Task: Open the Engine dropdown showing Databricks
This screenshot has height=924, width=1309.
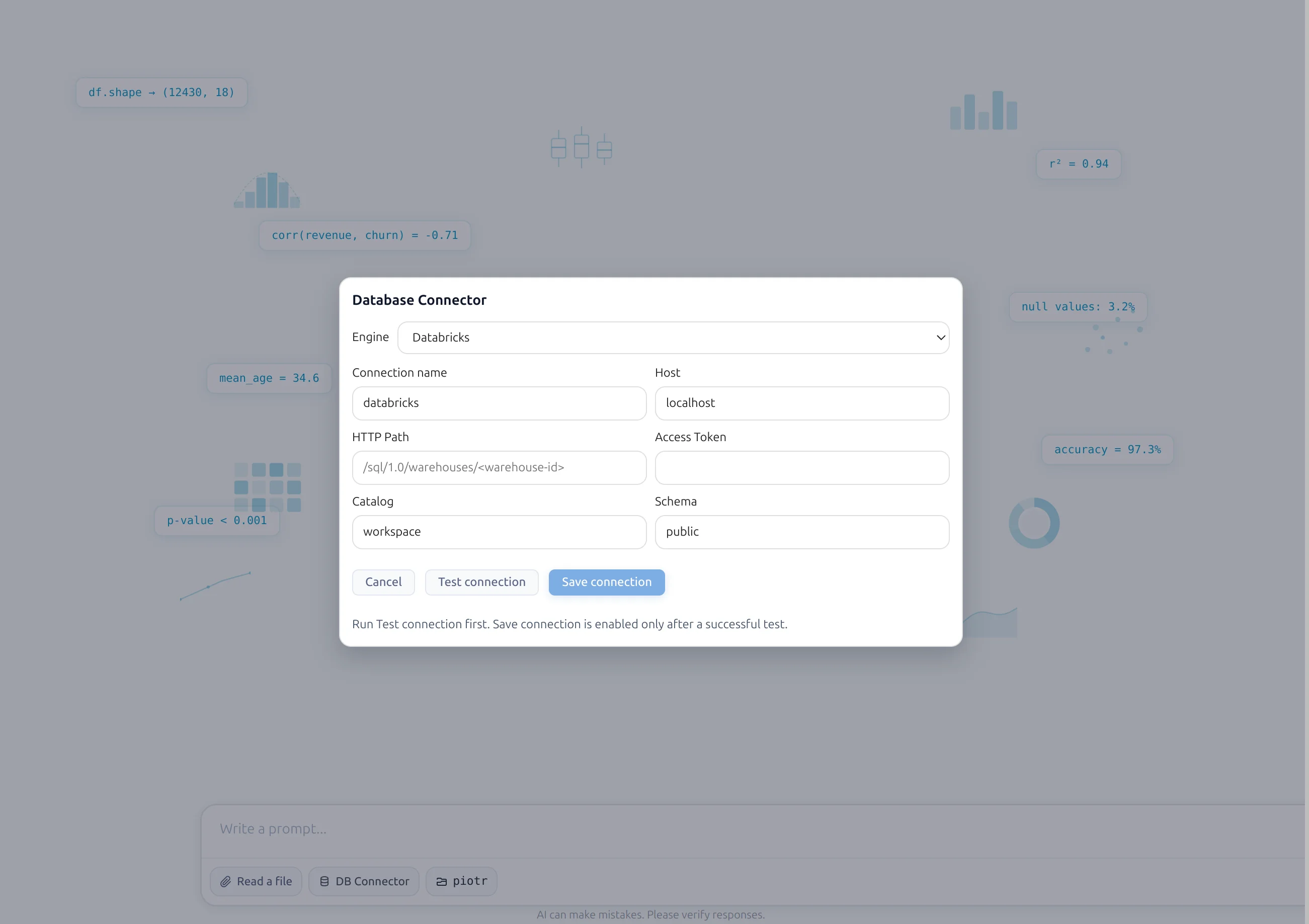Action: [x=673, y=338]
